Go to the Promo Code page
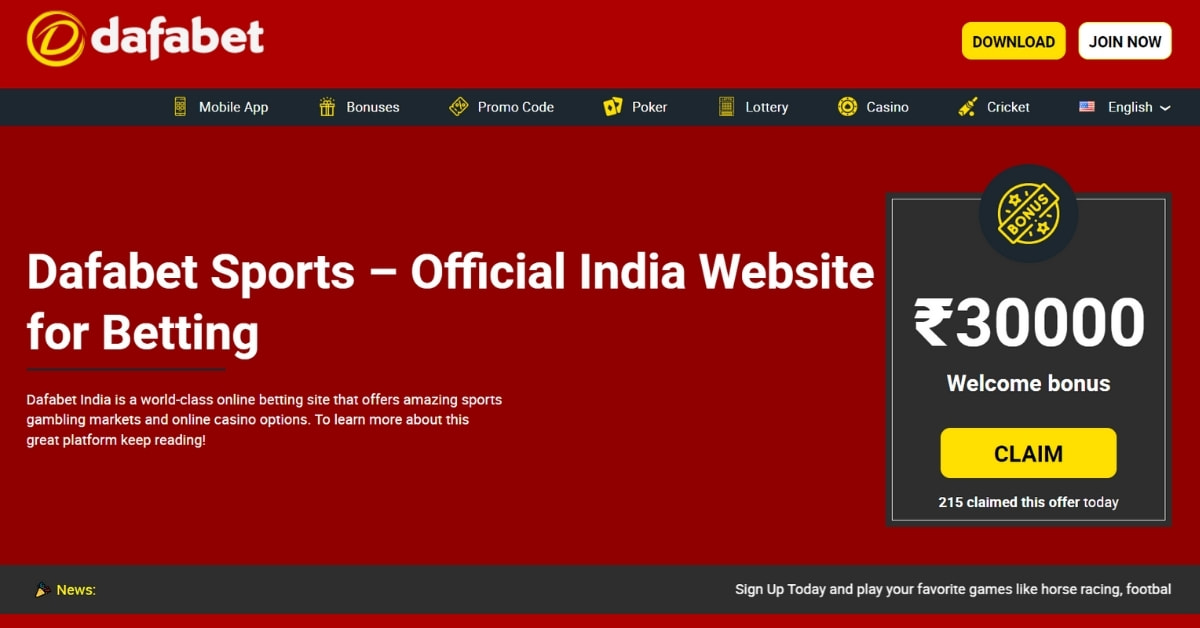The height and width of the screenshot is (628, 1200). (x=502, y=107)
